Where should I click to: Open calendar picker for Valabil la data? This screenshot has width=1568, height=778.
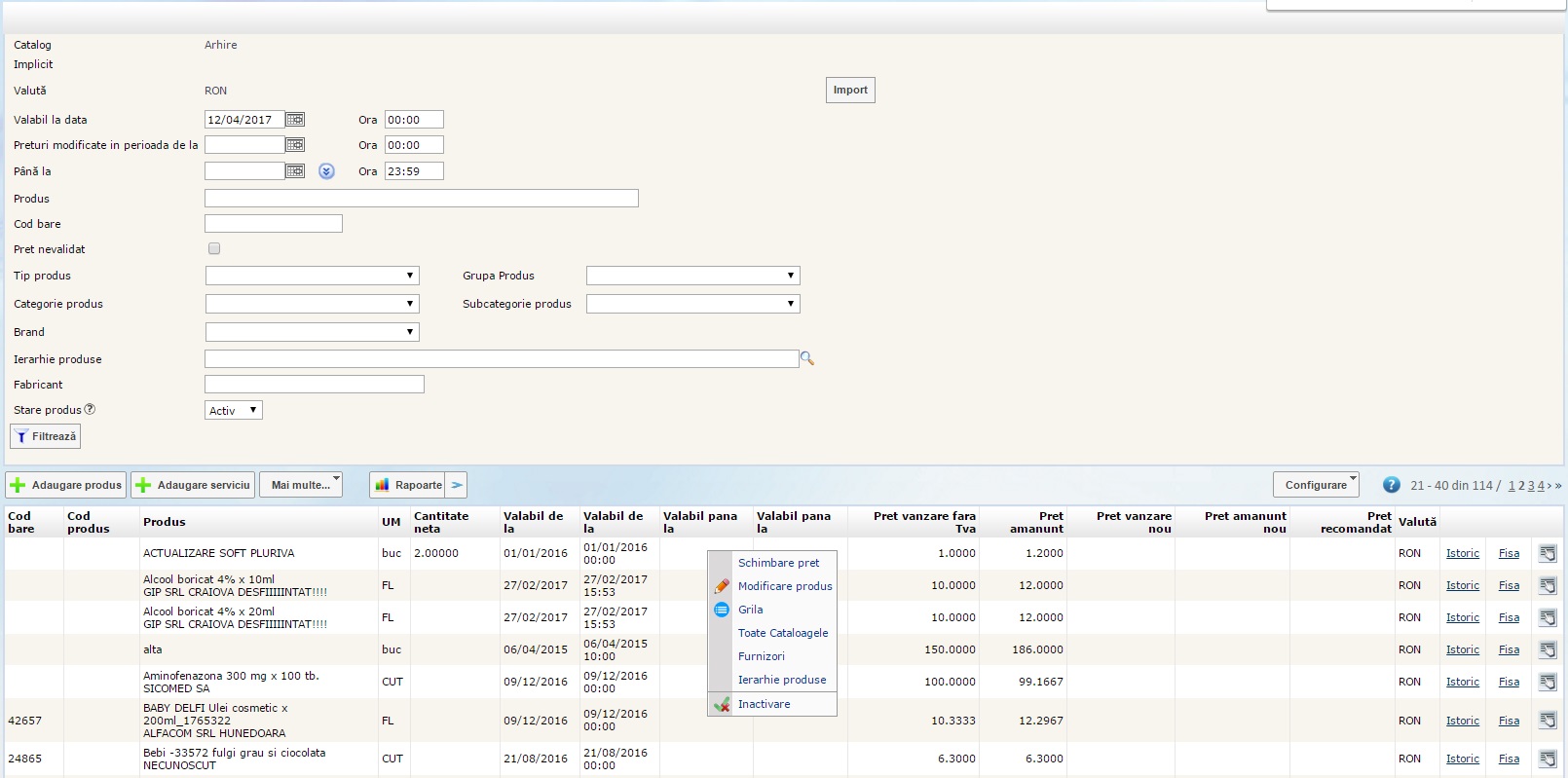coord(295,120)
